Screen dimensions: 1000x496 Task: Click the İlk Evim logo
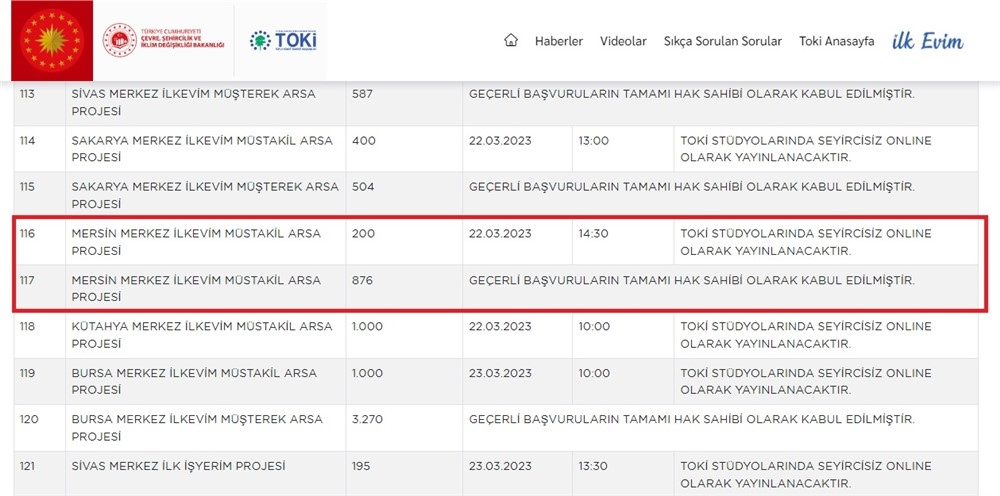(928, 41)
